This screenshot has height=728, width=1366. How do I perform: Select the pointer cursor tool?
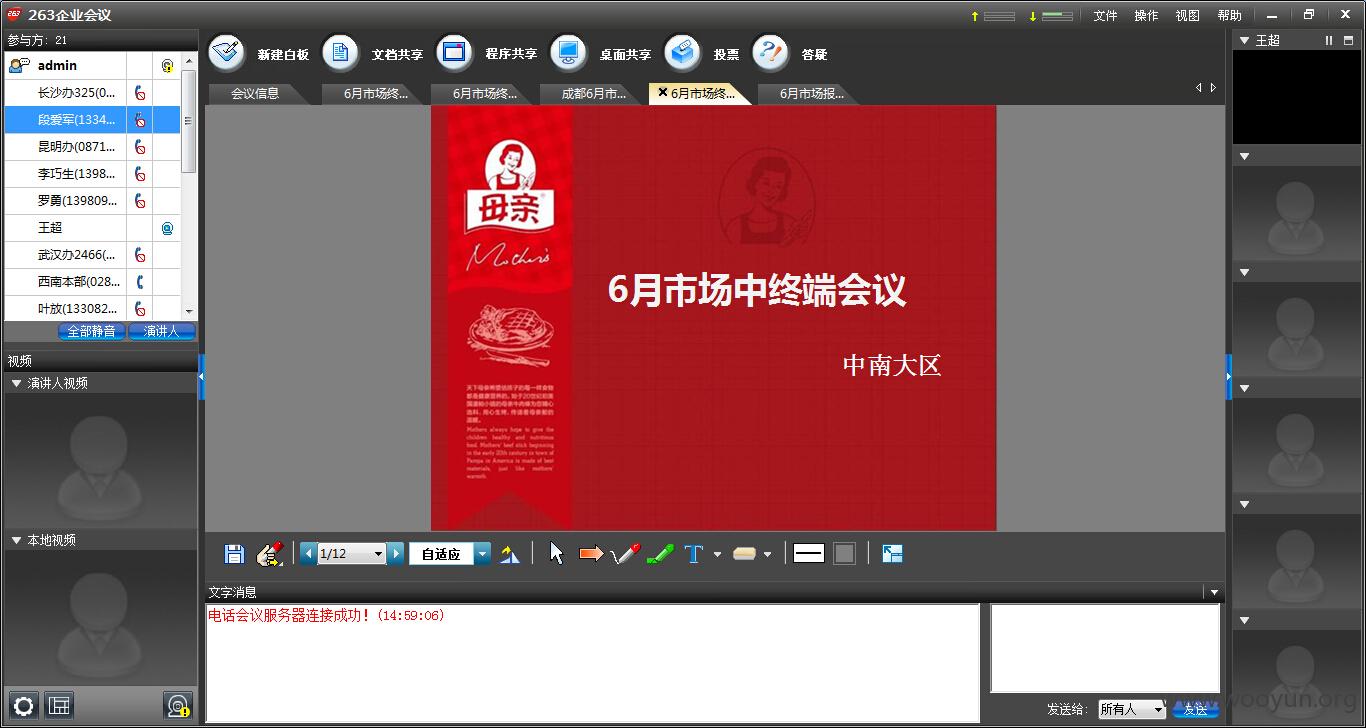pos(557,553)
